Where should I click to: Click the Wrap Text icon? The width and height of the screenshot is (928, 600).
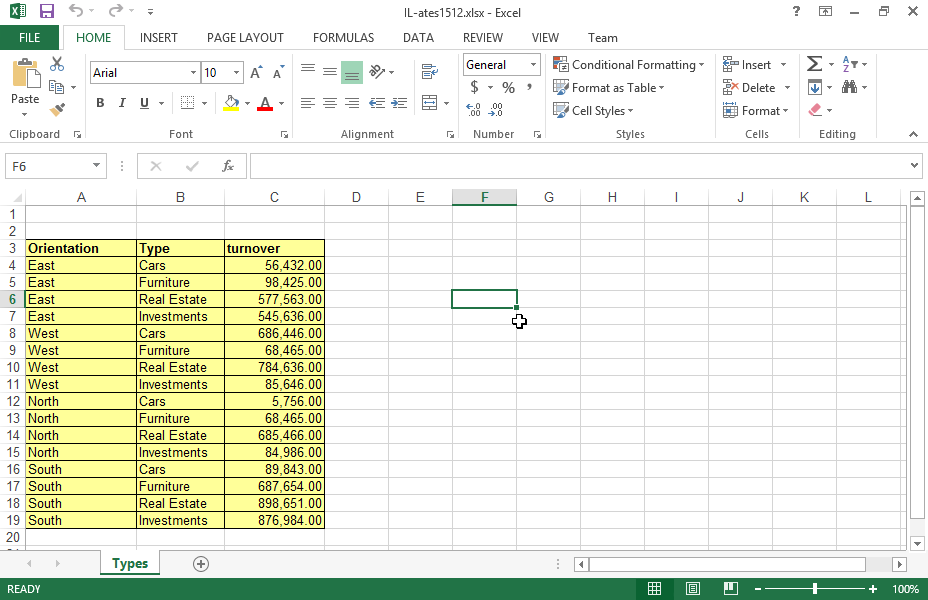(430, 72)
